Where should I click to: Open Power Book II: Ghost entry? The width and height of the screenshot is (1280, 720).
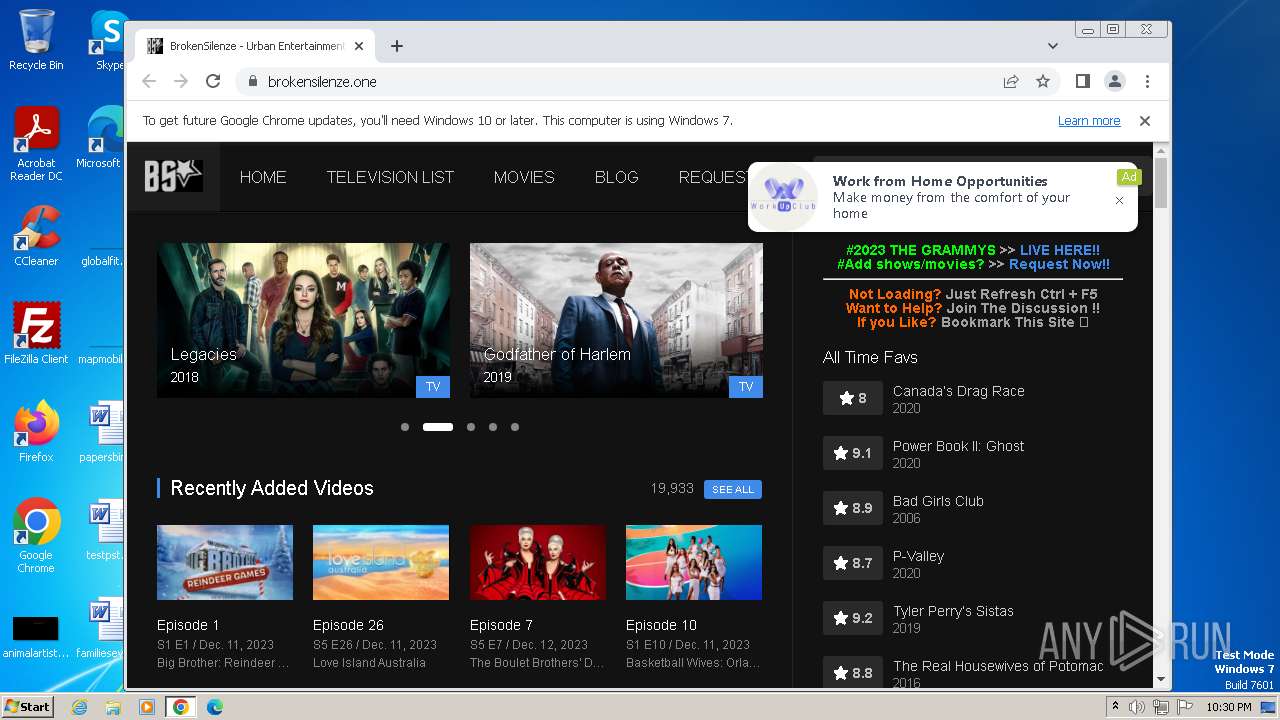coord(958,446)
